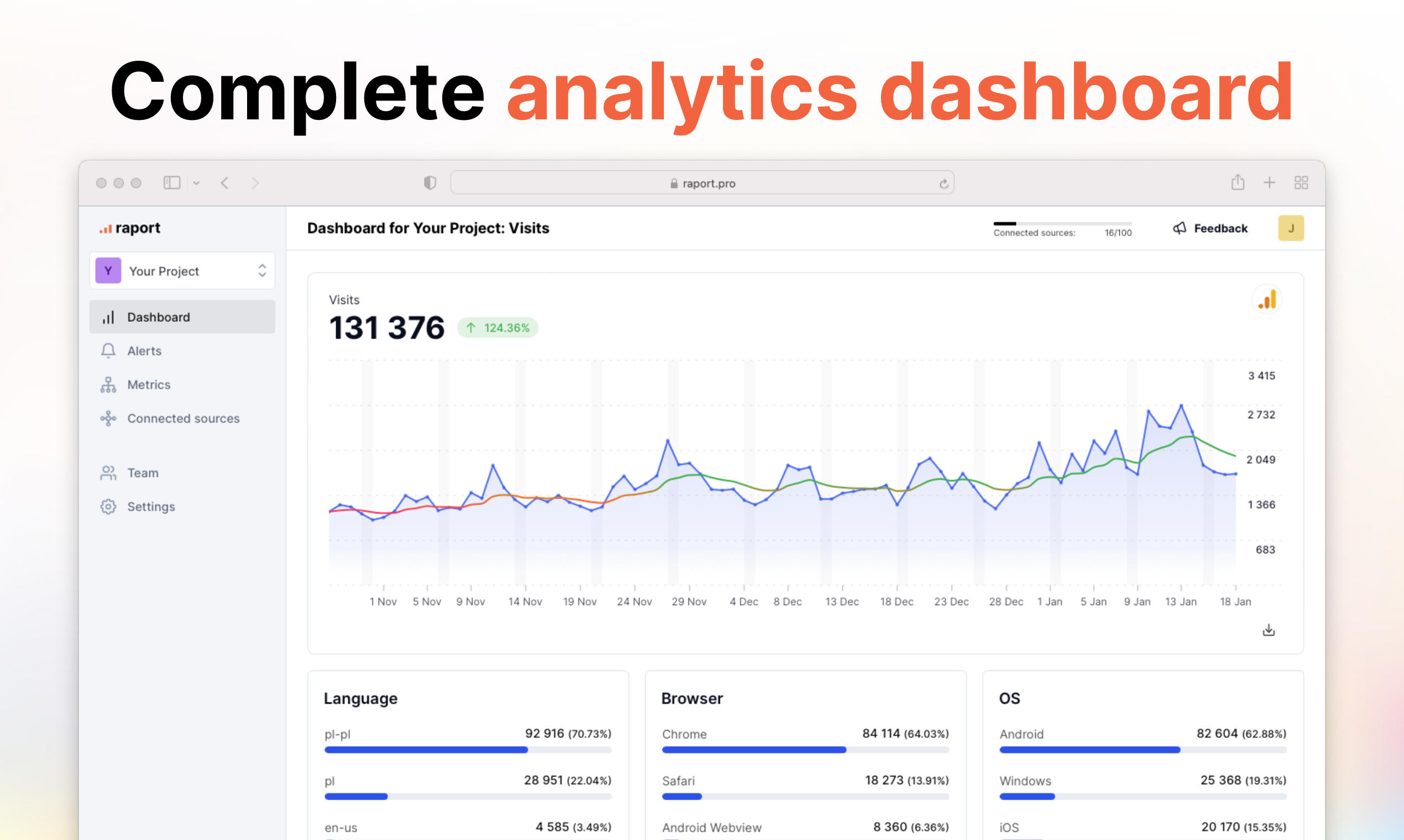Reload the raport.pro page

click(x=943, y=183)
